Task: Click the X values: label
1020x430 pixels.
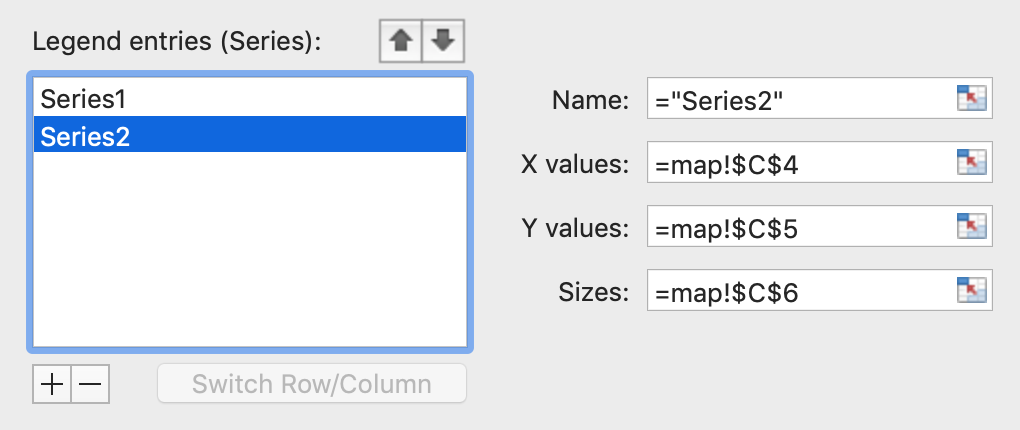Action: (x=575, y=165)
